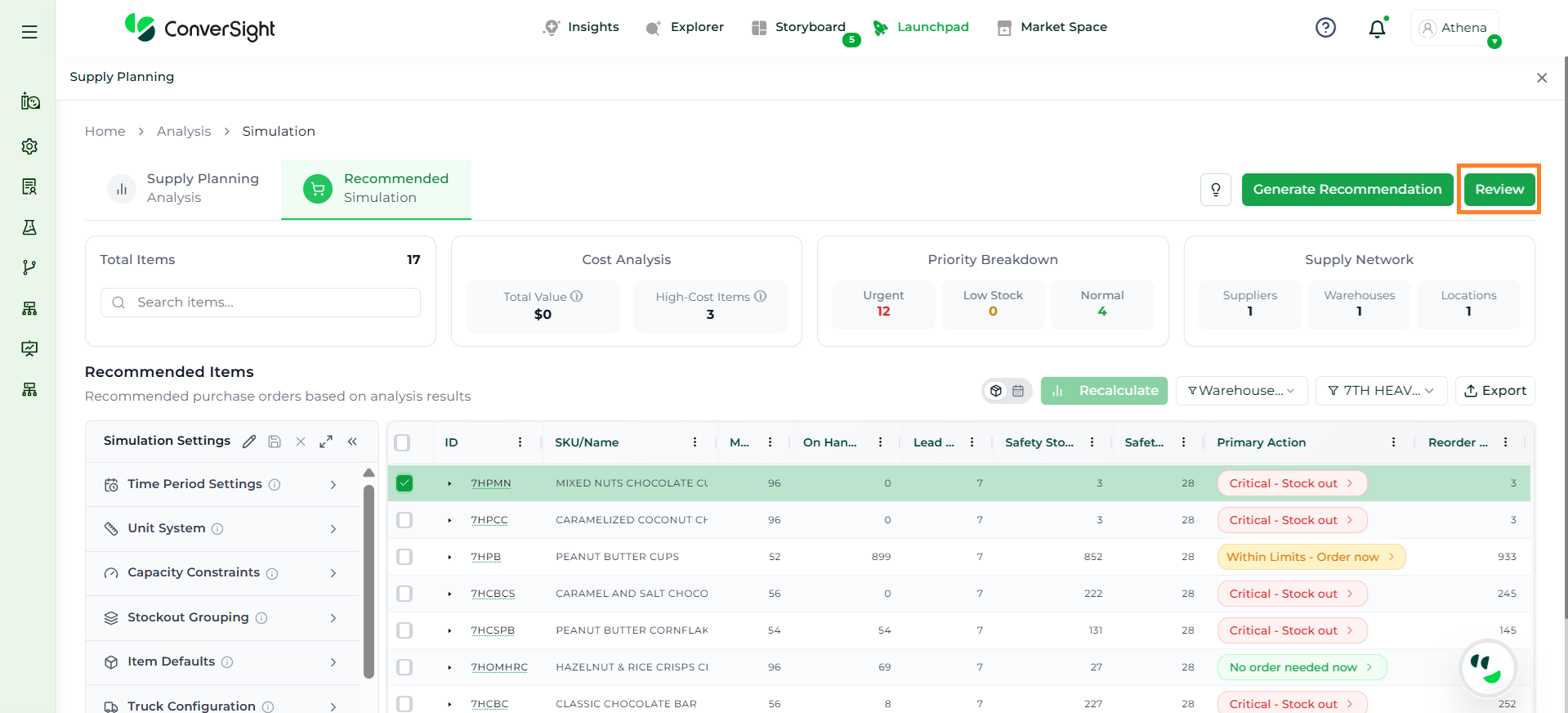
Task: Open the help question mark icon
Action: (1325, 28)
